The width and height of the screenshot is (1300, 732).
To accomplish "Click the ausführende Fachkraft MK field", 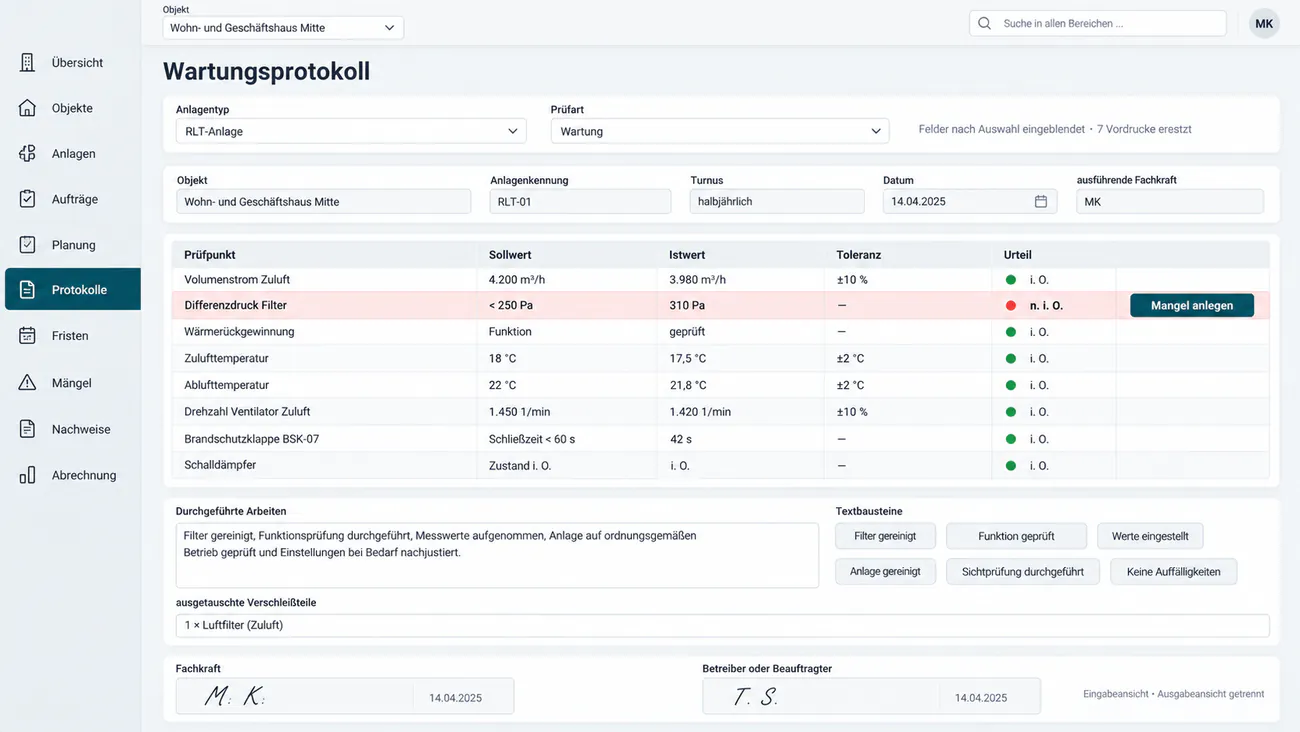I will pyautogui.click(x=1170, y=201).
